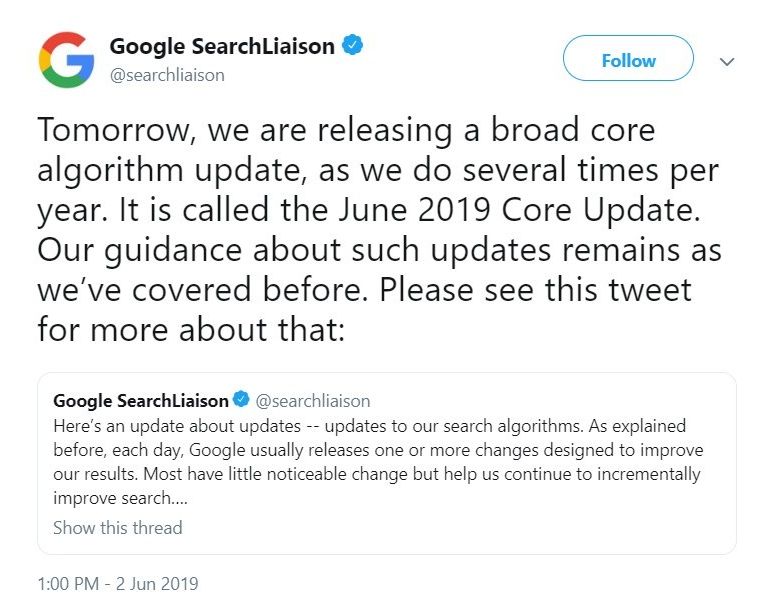Select "Show this thread" in the quoted tweet
This screenshot has width=766, height=604.
(118, 527)
